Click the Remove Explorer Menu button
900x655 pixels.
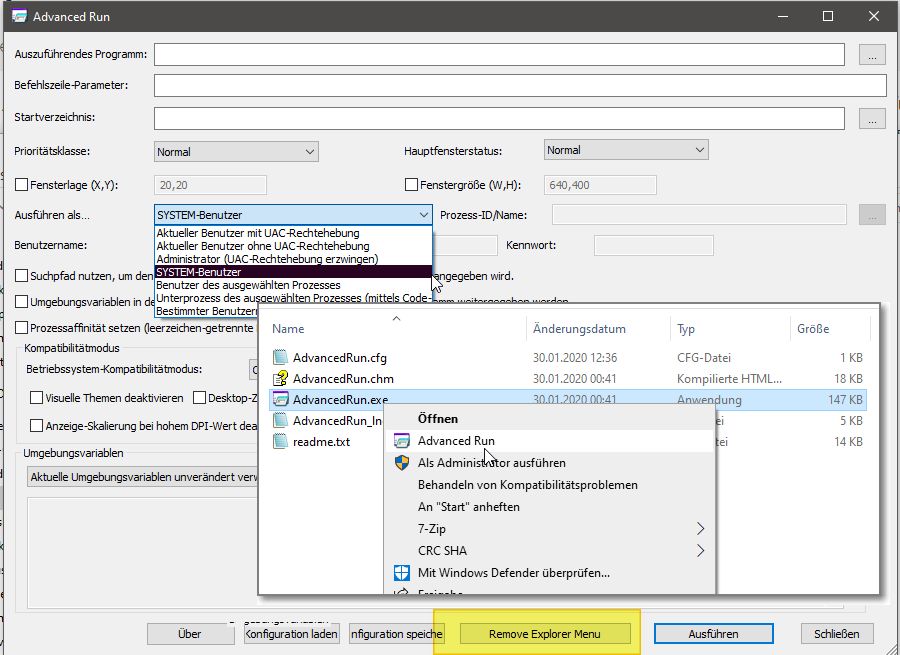coord(545,634)
